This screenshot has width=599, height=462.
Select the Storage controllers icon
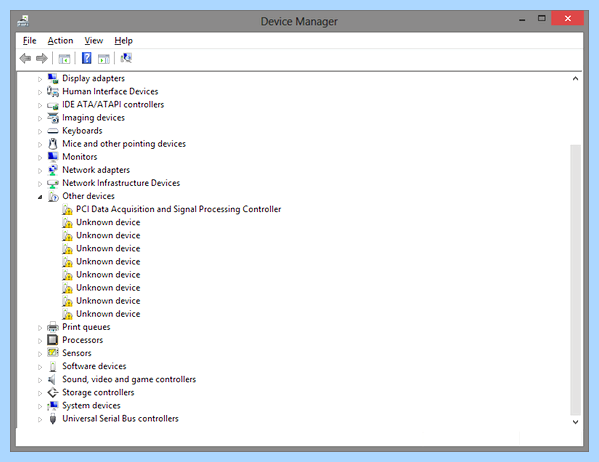click(x=53, y=392)
